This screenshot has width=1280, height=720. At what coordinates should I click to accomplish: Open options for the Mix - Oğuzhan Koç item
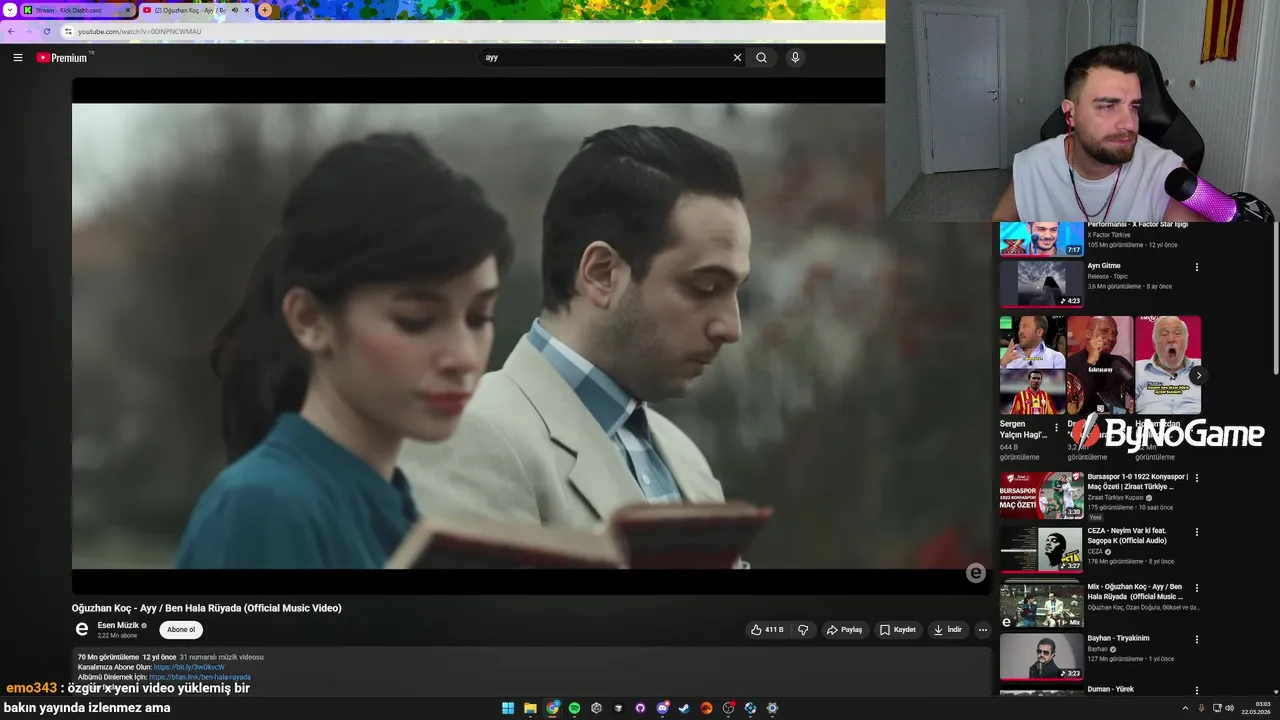pyautogui.click(x=1196, y=588)
